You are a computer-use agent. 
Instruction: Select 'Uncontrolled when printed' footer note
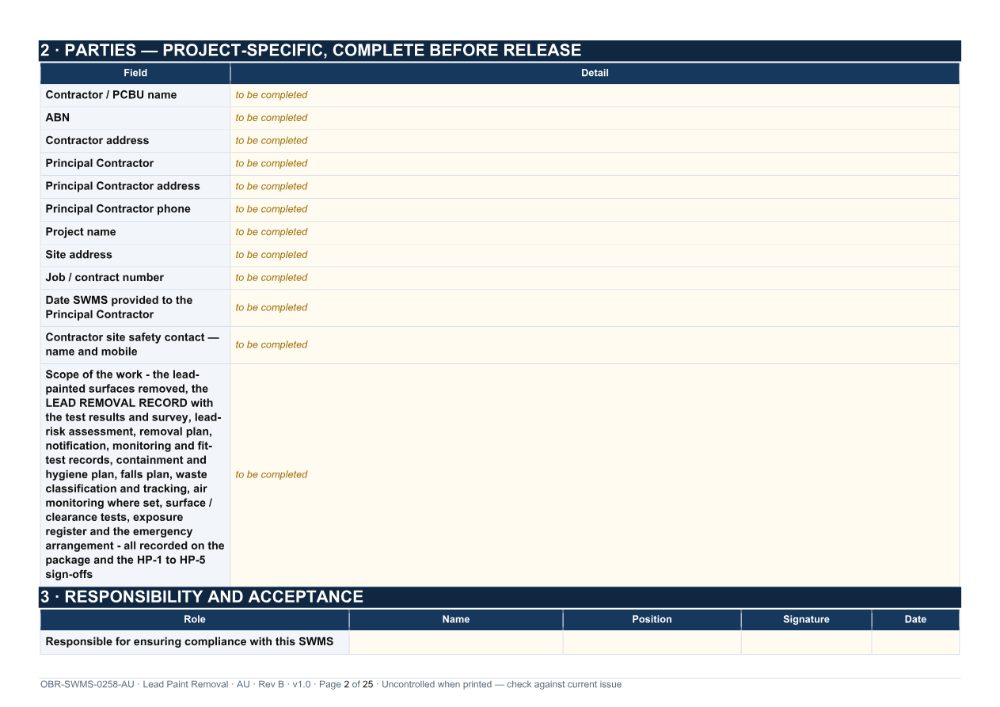437,684
